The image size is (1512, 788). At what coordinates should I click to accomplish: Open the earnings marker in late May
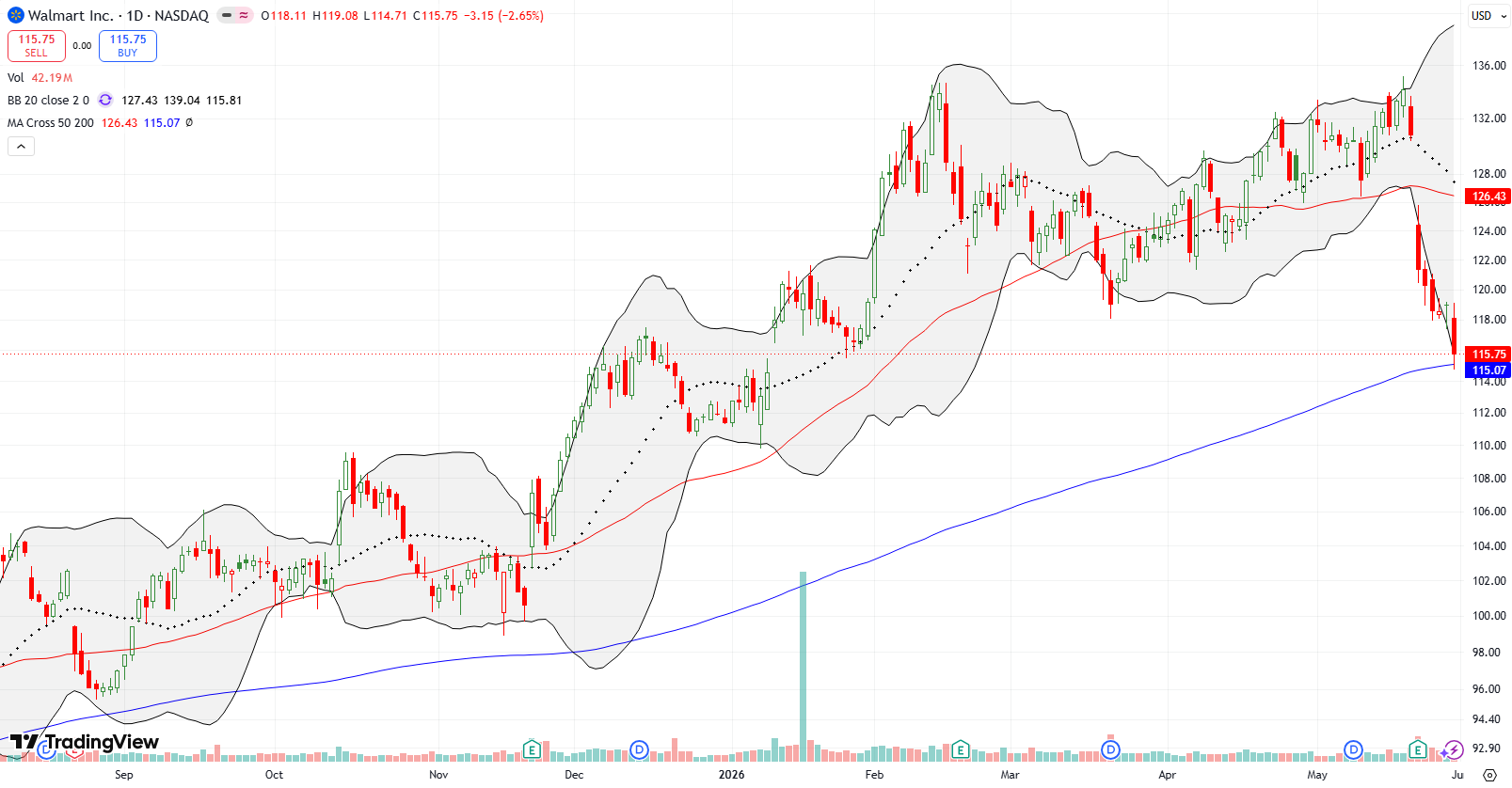tap(1417, 749)
